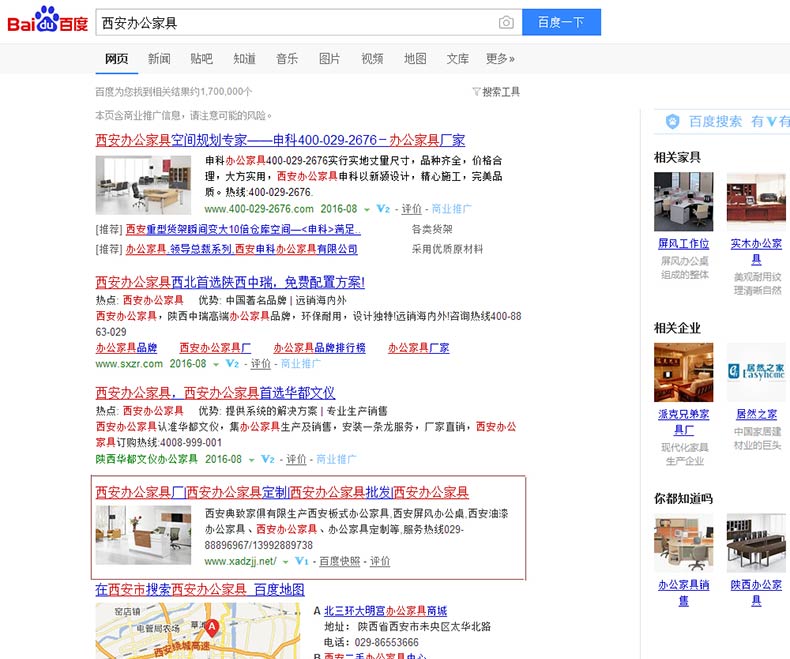This screenshot has height=659, width=790.
Task: Open the 在西安市搜索 百度地图 link
Action: pyautogui.click(x=200, y=589)
